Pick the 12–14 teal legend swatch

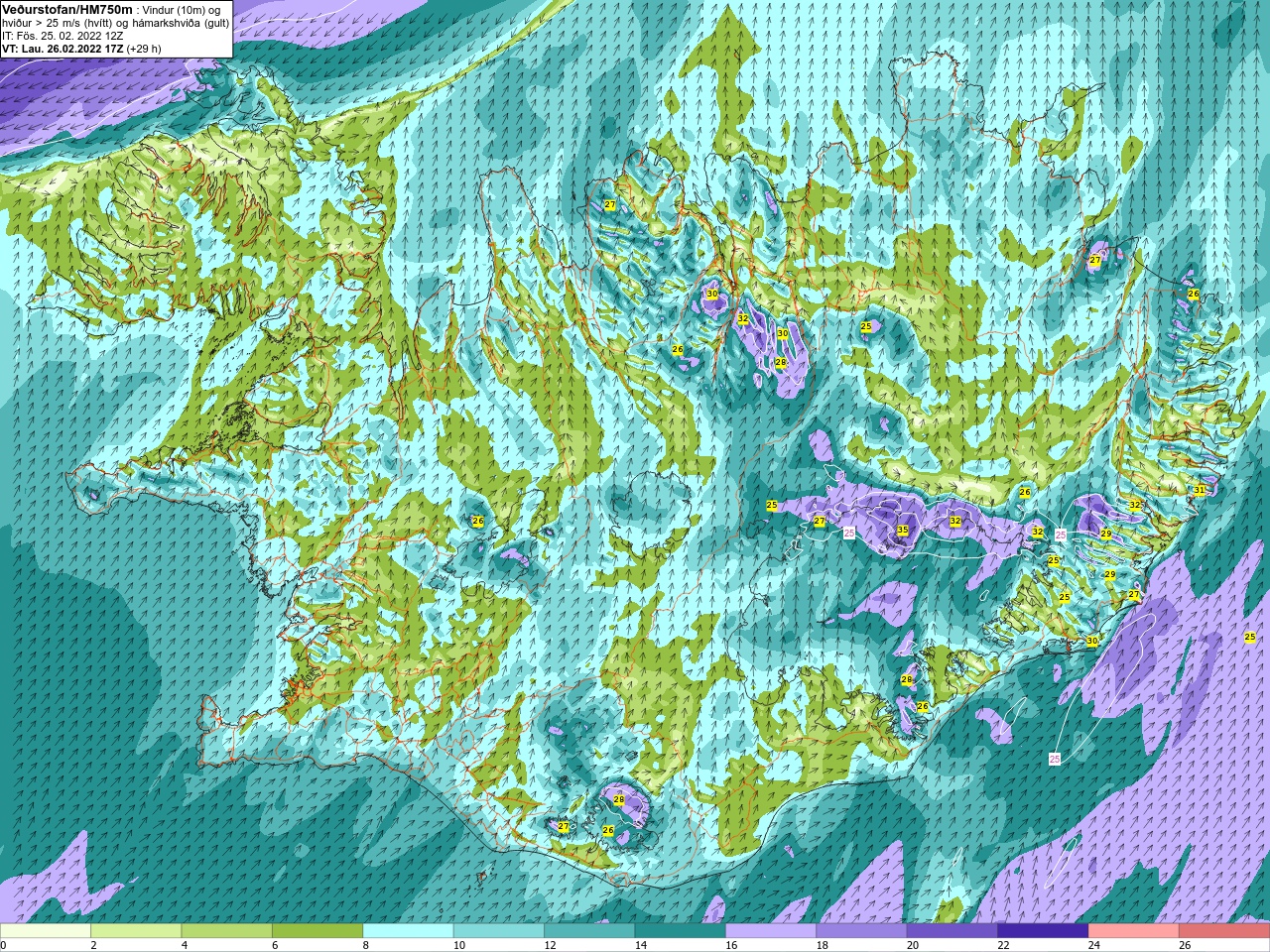point(589,931)
